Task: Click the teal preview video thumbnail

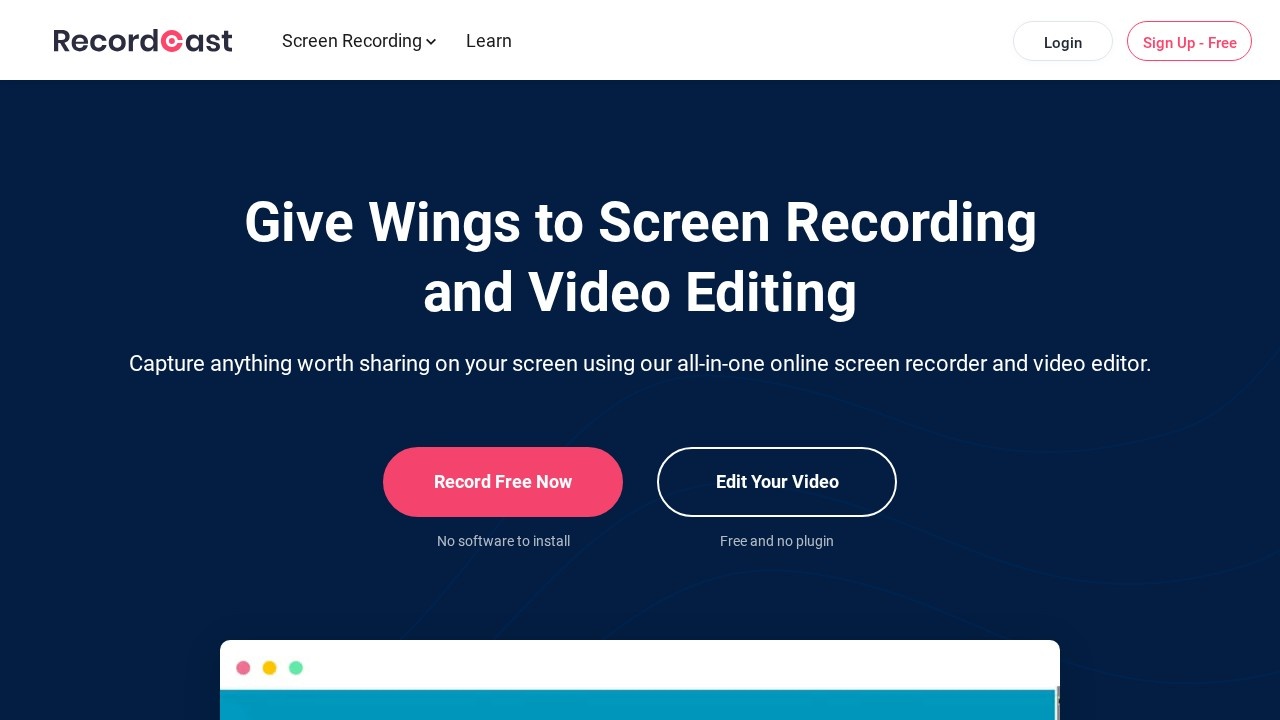Action: [638, 705]
